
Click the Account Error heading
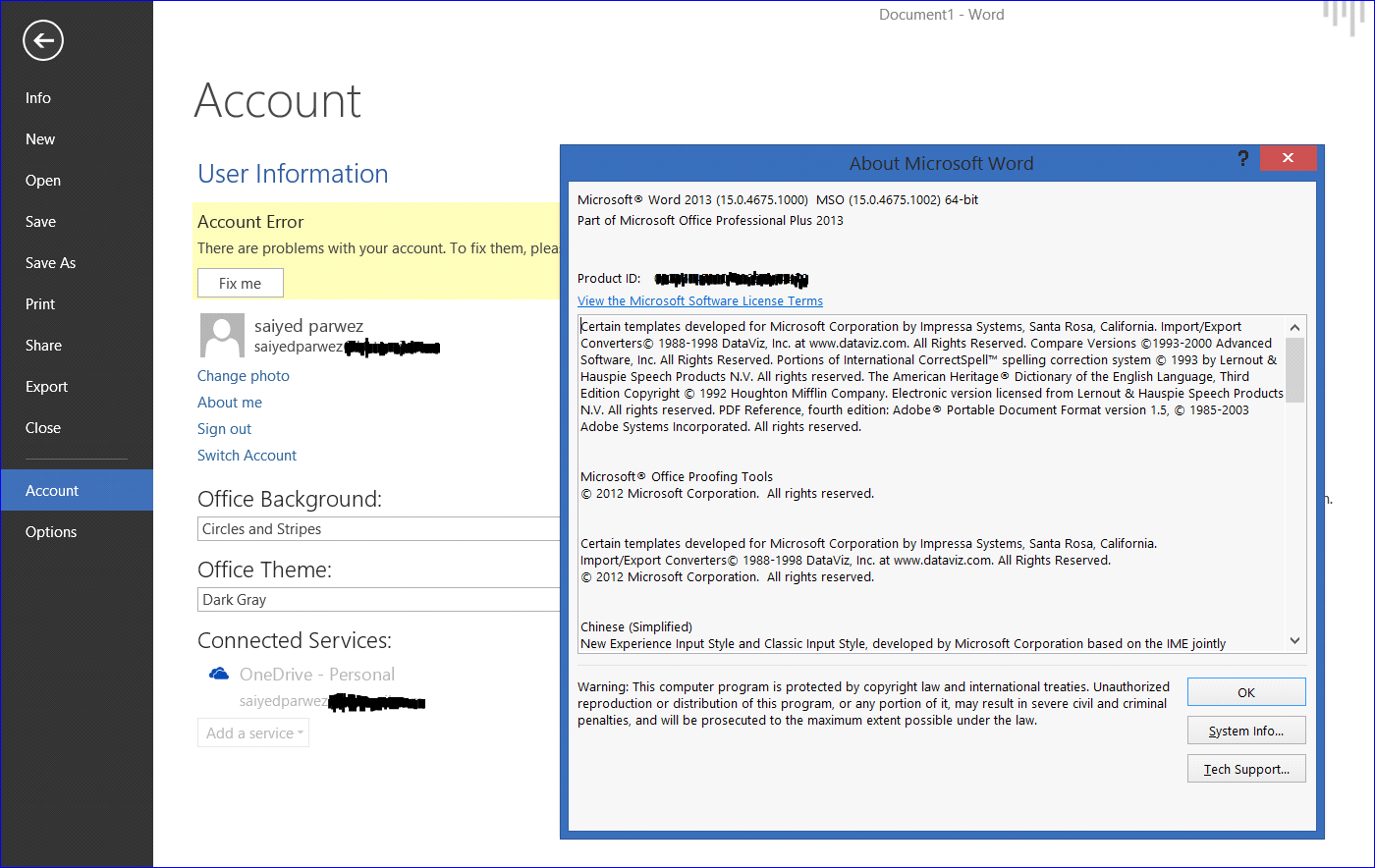[x=250, y=222]
